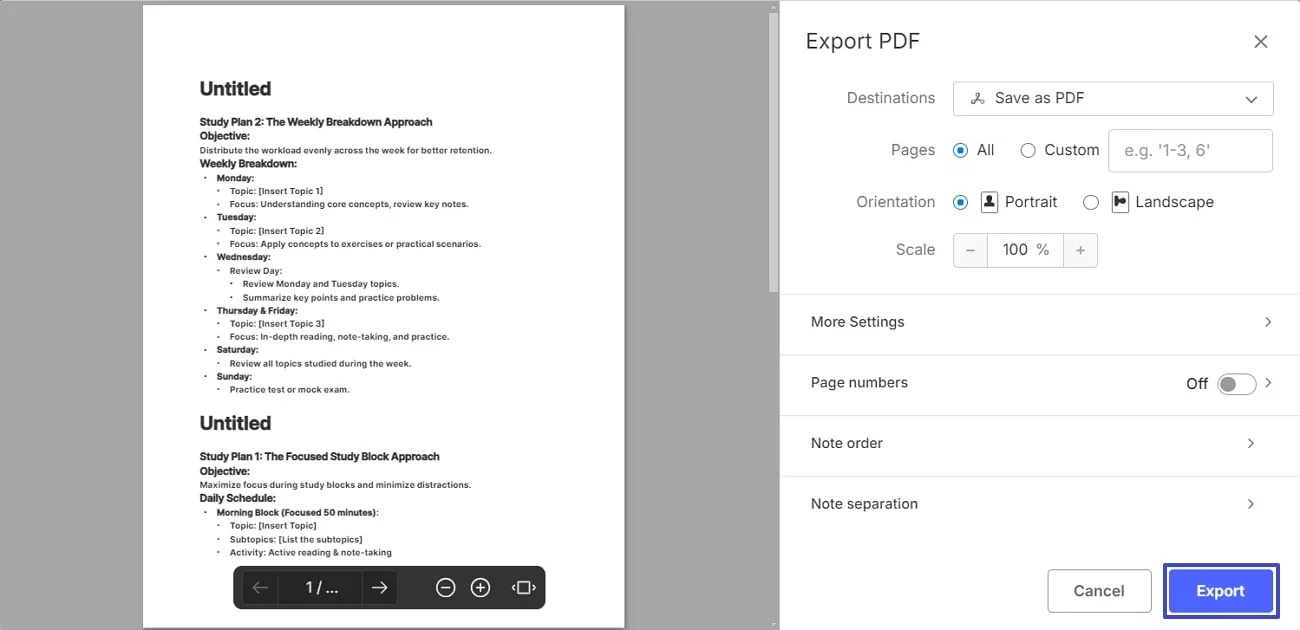Click the page fit view icon
The image size is (1300, 630).
pos(522,587)
